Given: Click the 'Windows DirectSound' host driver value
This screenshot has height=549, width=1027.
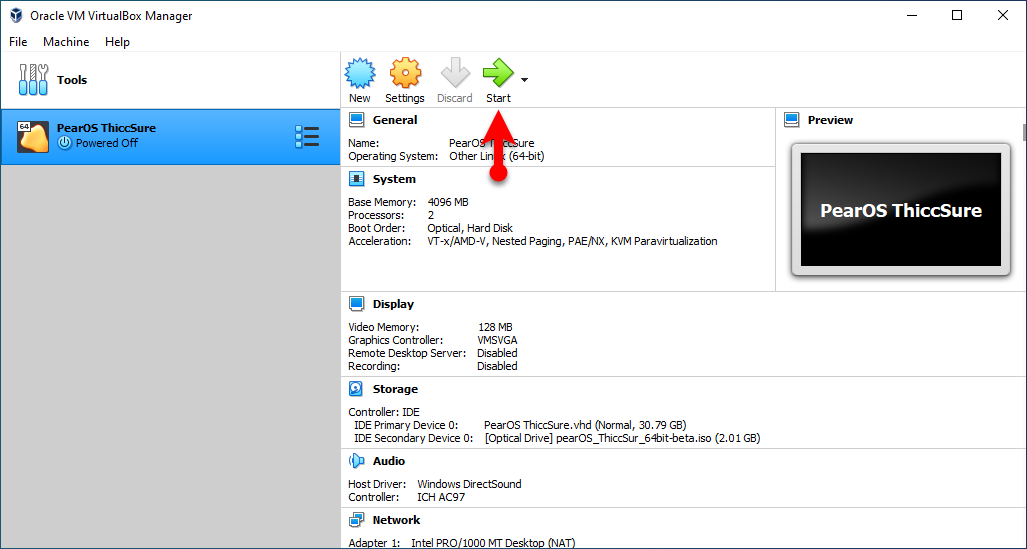Looking at the screenshot, I should point(469,484).
